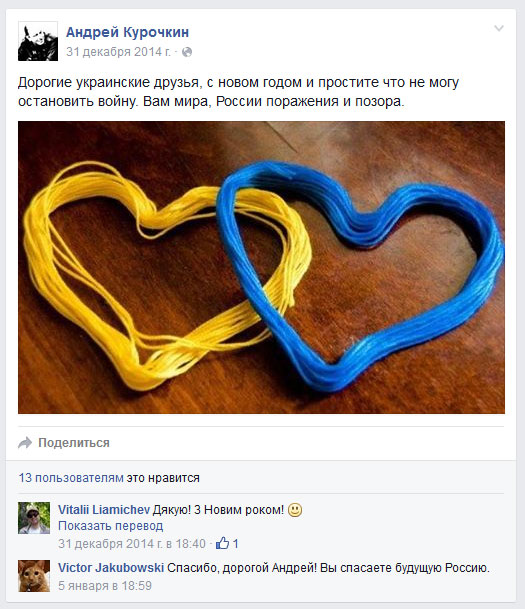View the 13 пользователям likes list
Screen dimensions: 525x609
click(x=71, y=478)
